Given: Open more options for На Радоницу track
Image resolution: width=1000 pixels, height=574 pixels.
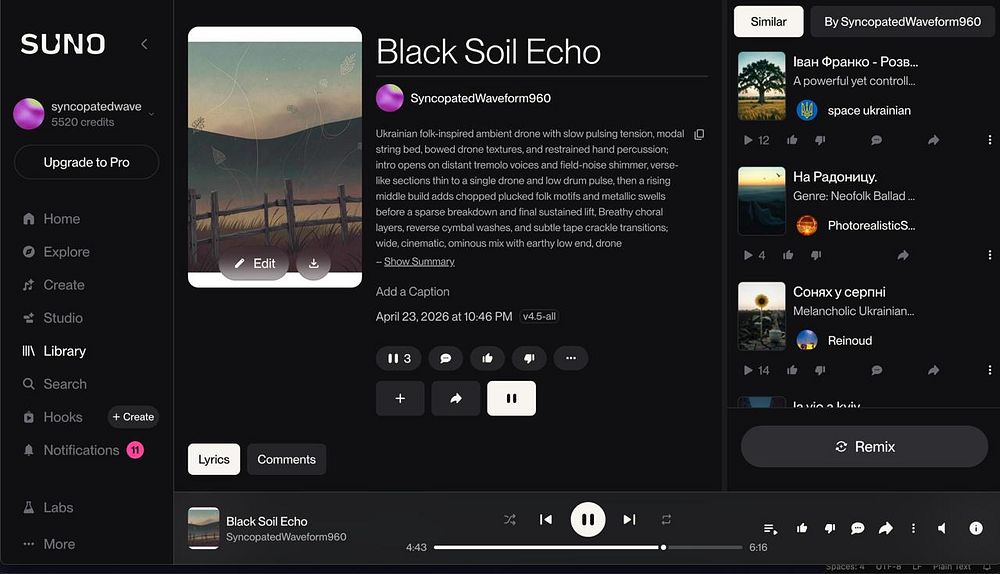Looking at the screenshot, I should coord(990,255).
